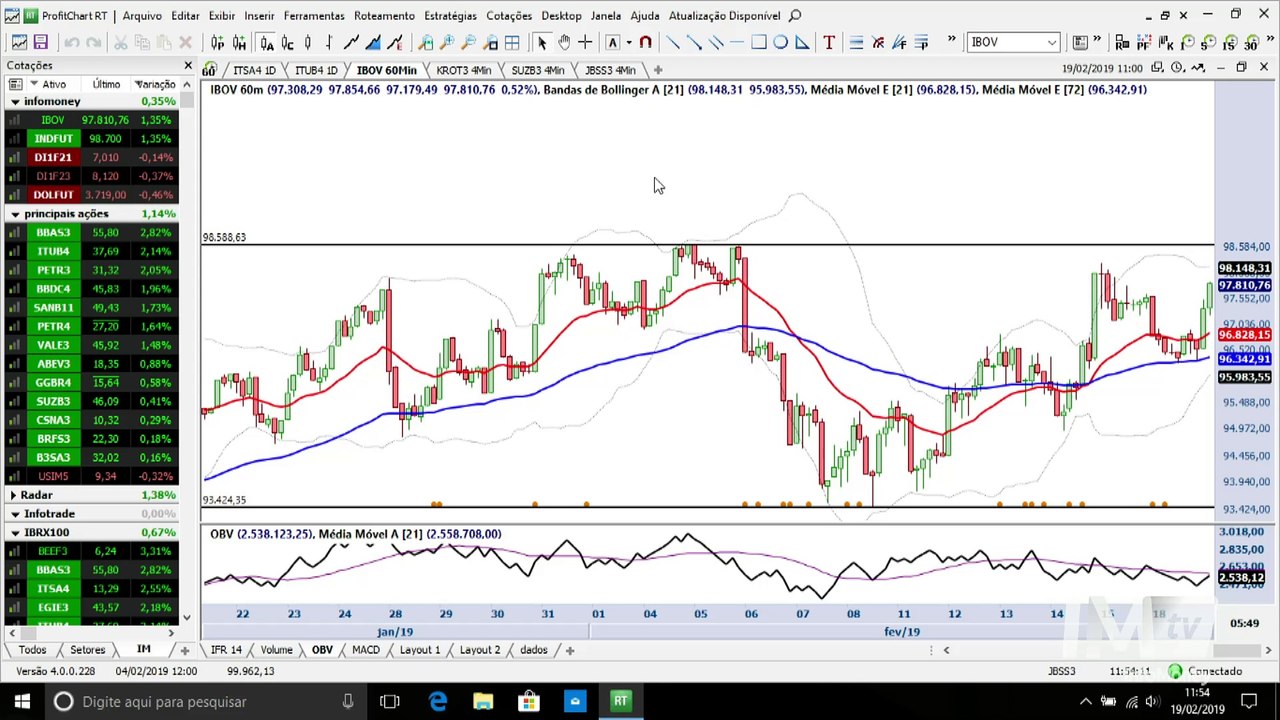Image resolution: width=1280 pixels, height=720 pixels.
Task: Open the IBOV asset symbol dropdown
Action: 1052,42
